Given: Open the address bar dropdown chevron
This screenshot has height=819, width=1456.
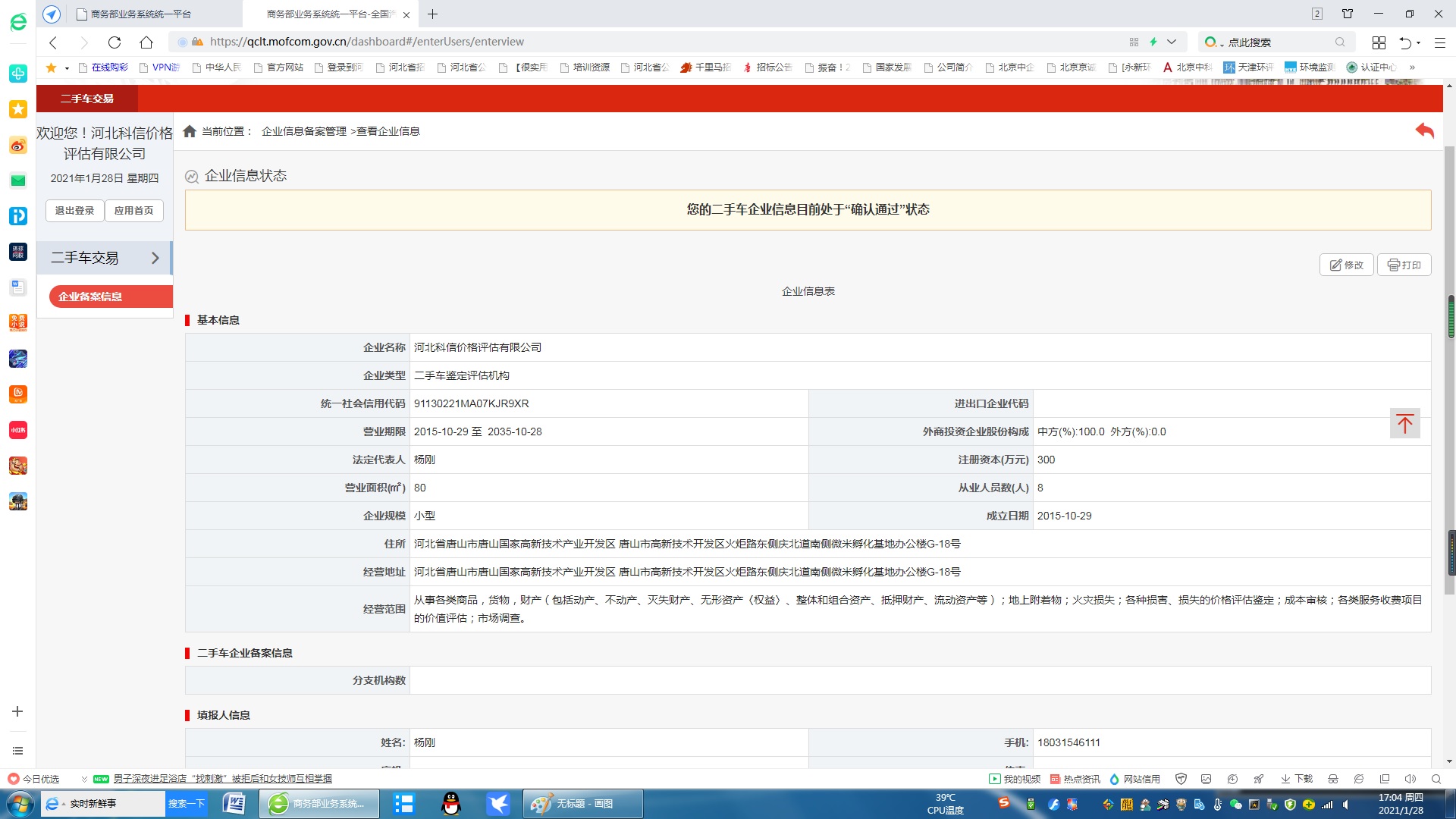Looking at the screenshot, I should click(1172, 42).
